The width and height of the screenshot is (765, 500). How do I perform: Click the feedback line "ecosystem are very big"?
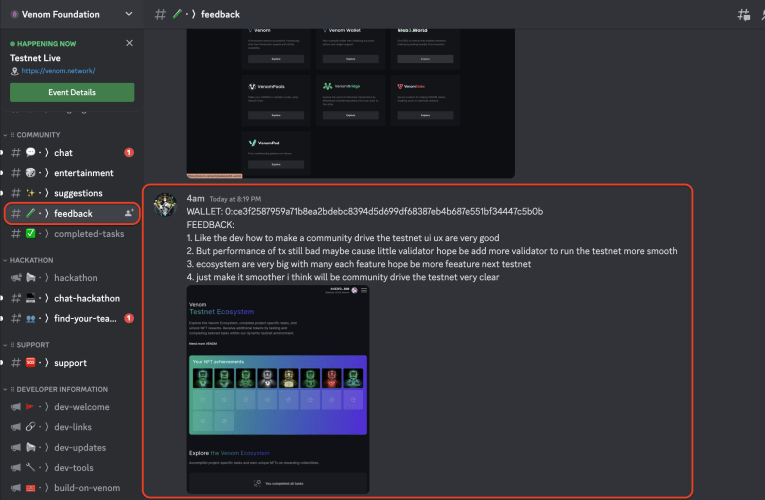click(x=359, y=264)
